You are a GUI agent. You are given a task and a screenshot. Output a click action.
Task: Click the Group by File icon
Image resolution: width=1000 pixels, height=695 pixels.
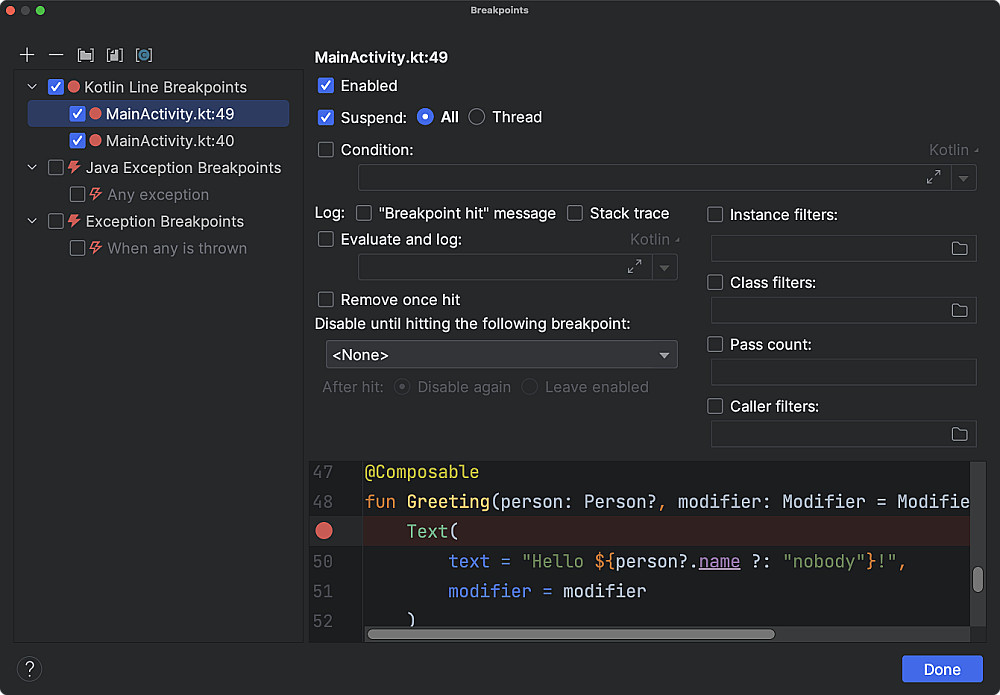click(115, 55)
